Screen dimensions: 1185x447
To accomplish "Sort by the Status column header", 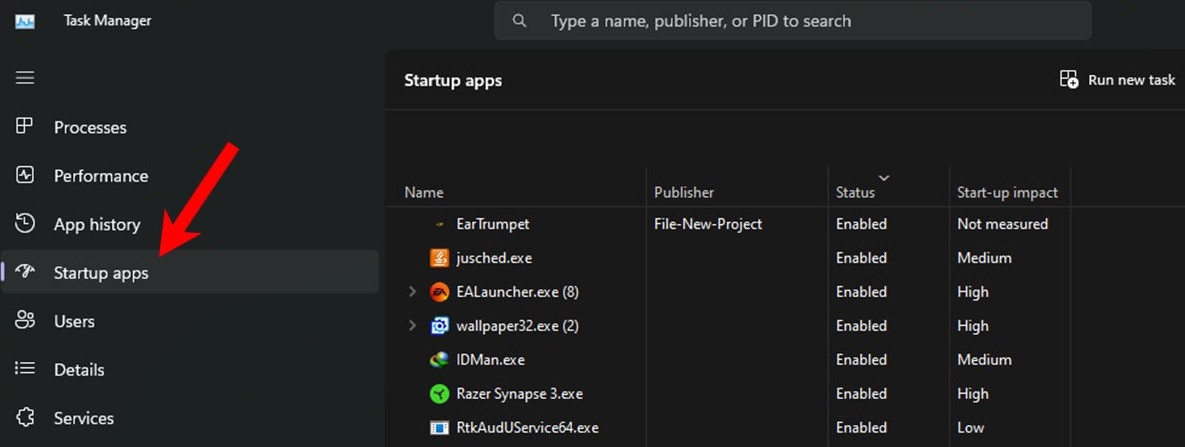I will [855, 193].
